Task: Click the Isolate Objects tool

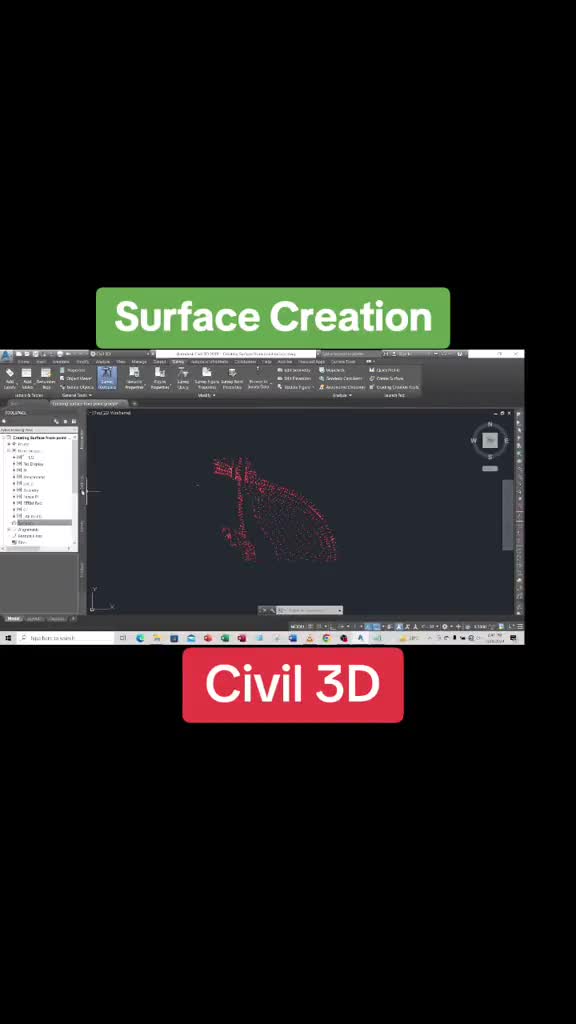Action: 77,387
